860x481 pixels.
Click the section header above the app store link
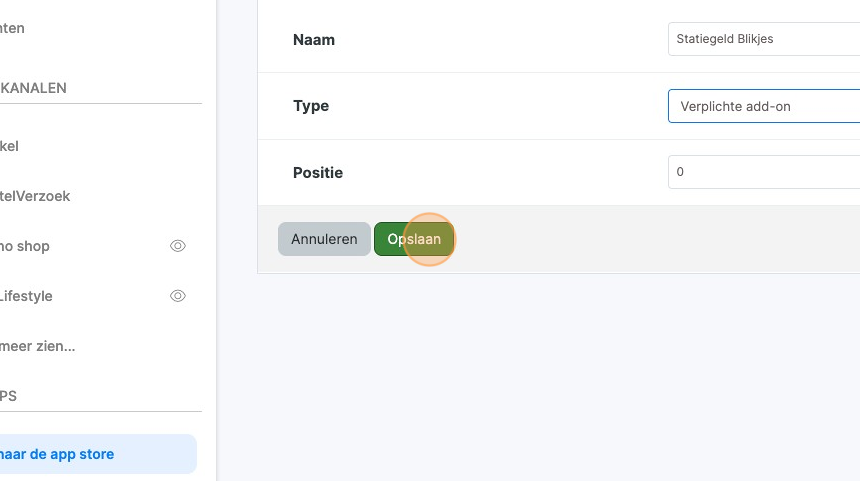point(9,396)
